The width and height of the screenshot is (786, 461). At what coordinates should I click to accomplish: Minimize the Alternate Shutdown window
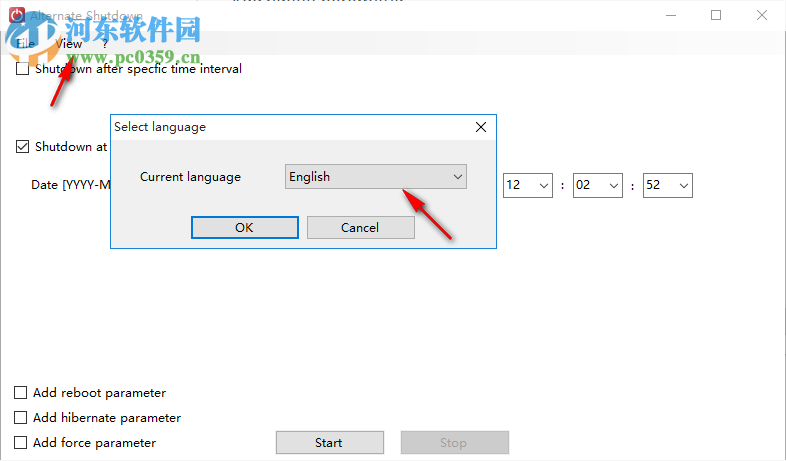671,16
